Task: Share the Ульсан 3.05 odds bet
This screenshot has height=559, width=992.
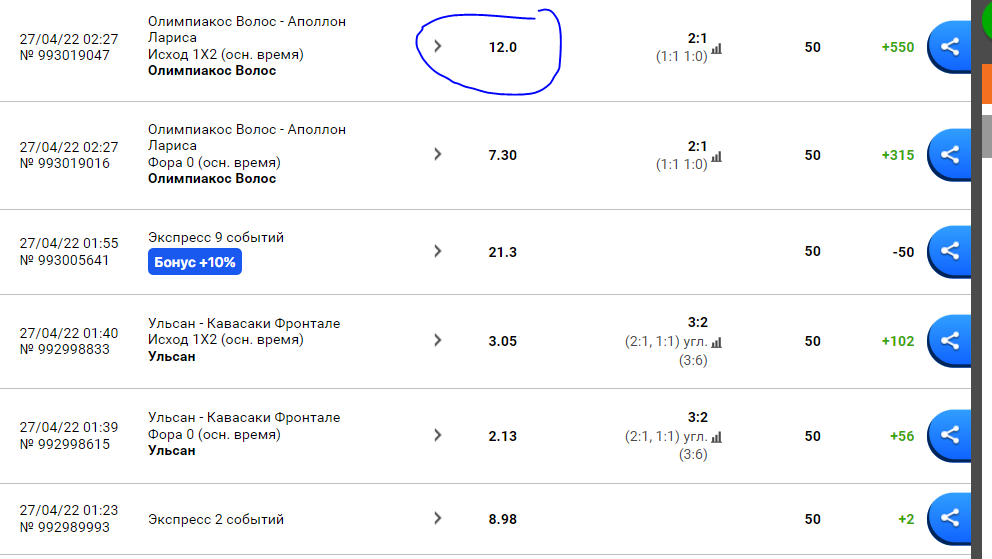Action: (x=950, y=341)
